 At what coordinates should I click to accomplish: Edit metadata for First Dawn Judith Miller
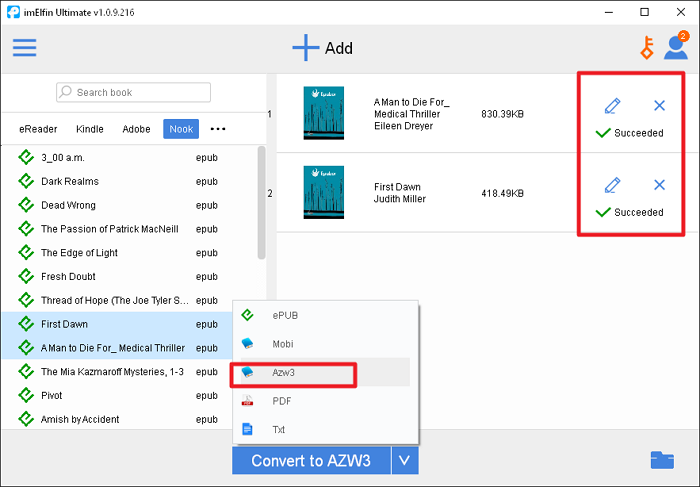point(612,185)
